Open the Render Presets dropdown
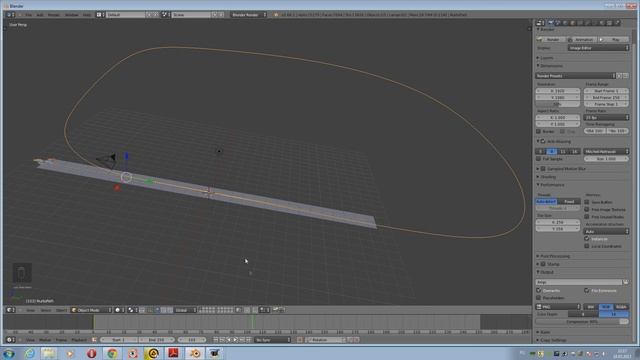 tap(575, 76)
